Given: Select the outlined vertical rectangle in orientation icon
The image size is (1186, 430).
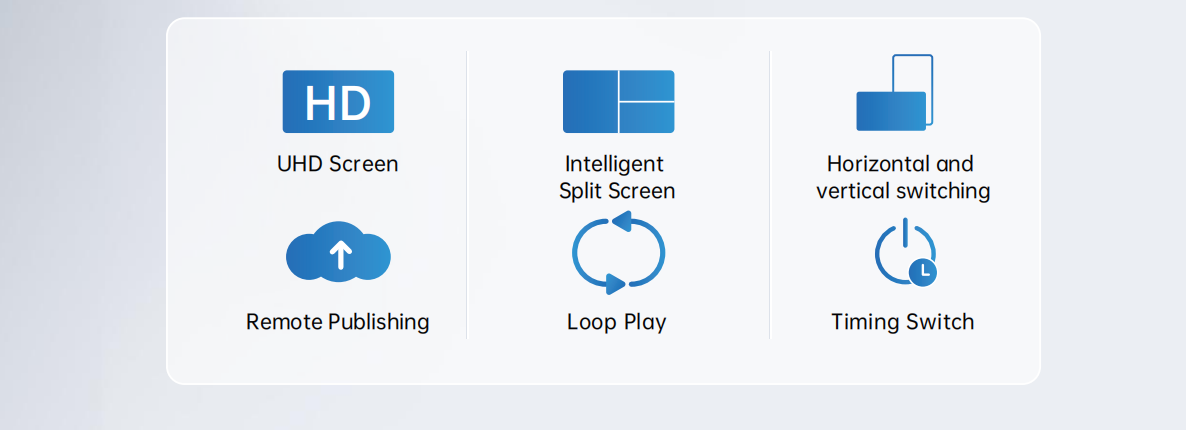Looking at the screenshot, I should 913,72.
